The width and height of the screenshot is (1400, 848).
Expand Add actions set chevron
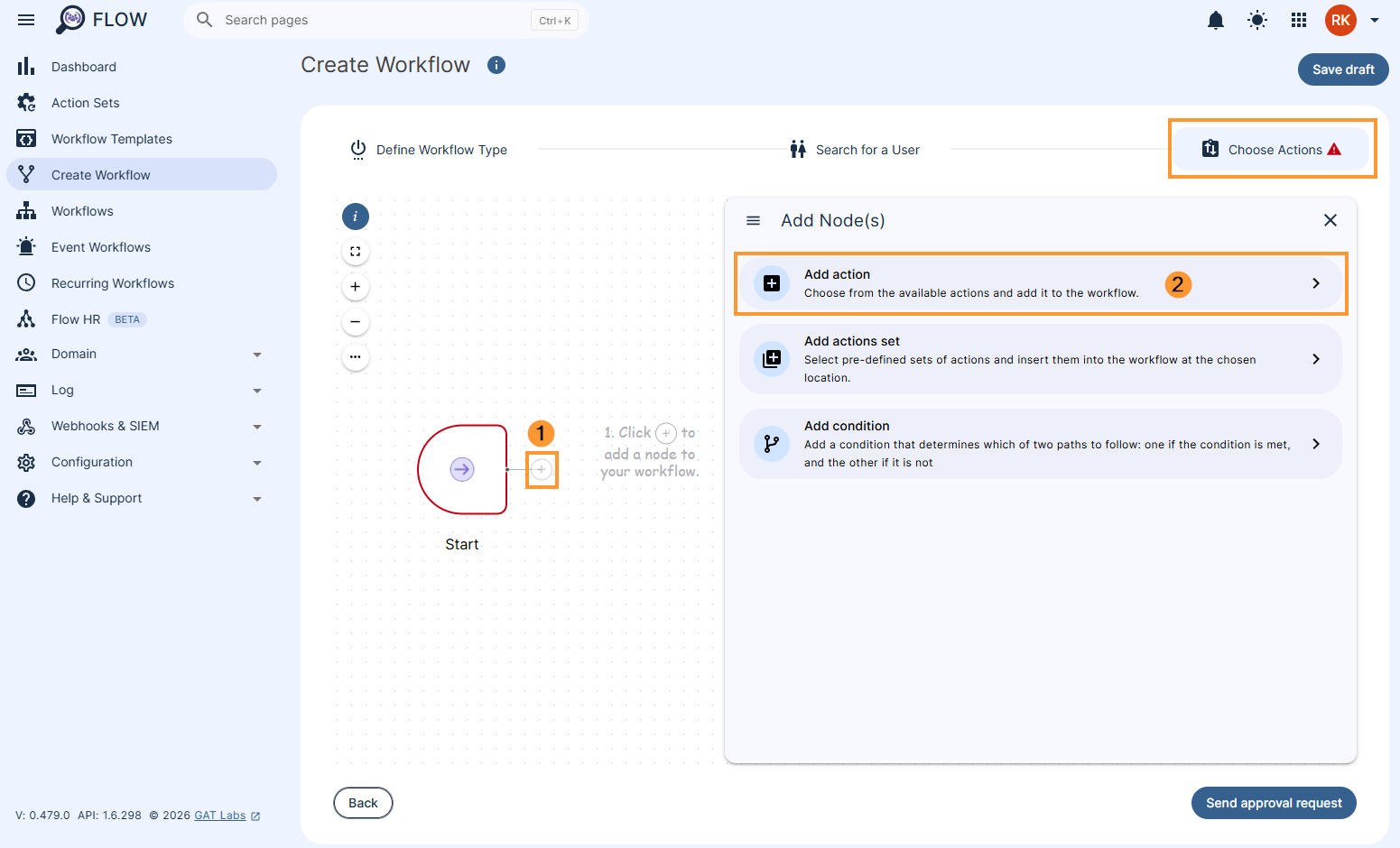pos(1316,359)
